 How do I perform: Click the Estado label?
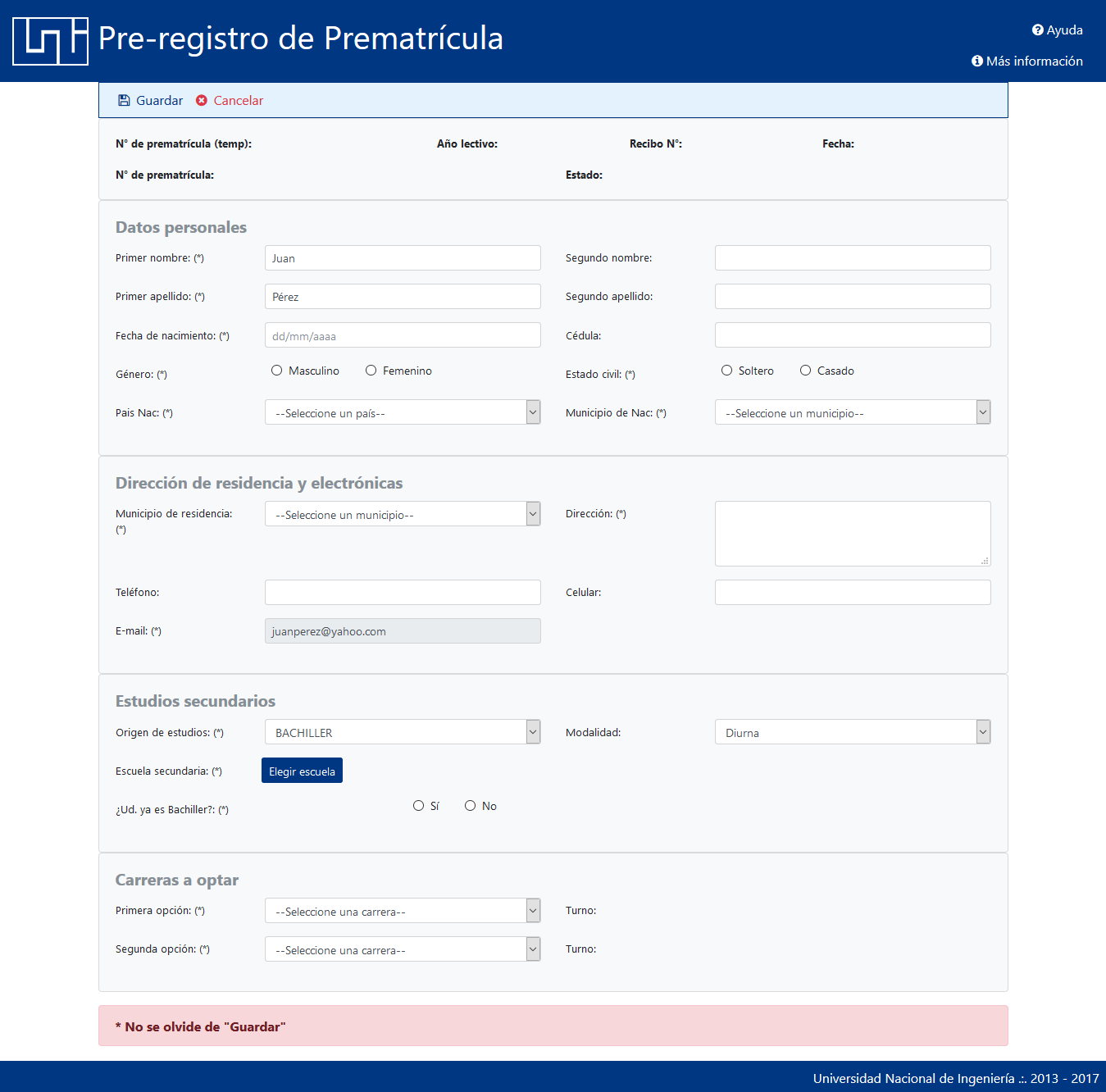pyautogui.click(x=584, y=175)
